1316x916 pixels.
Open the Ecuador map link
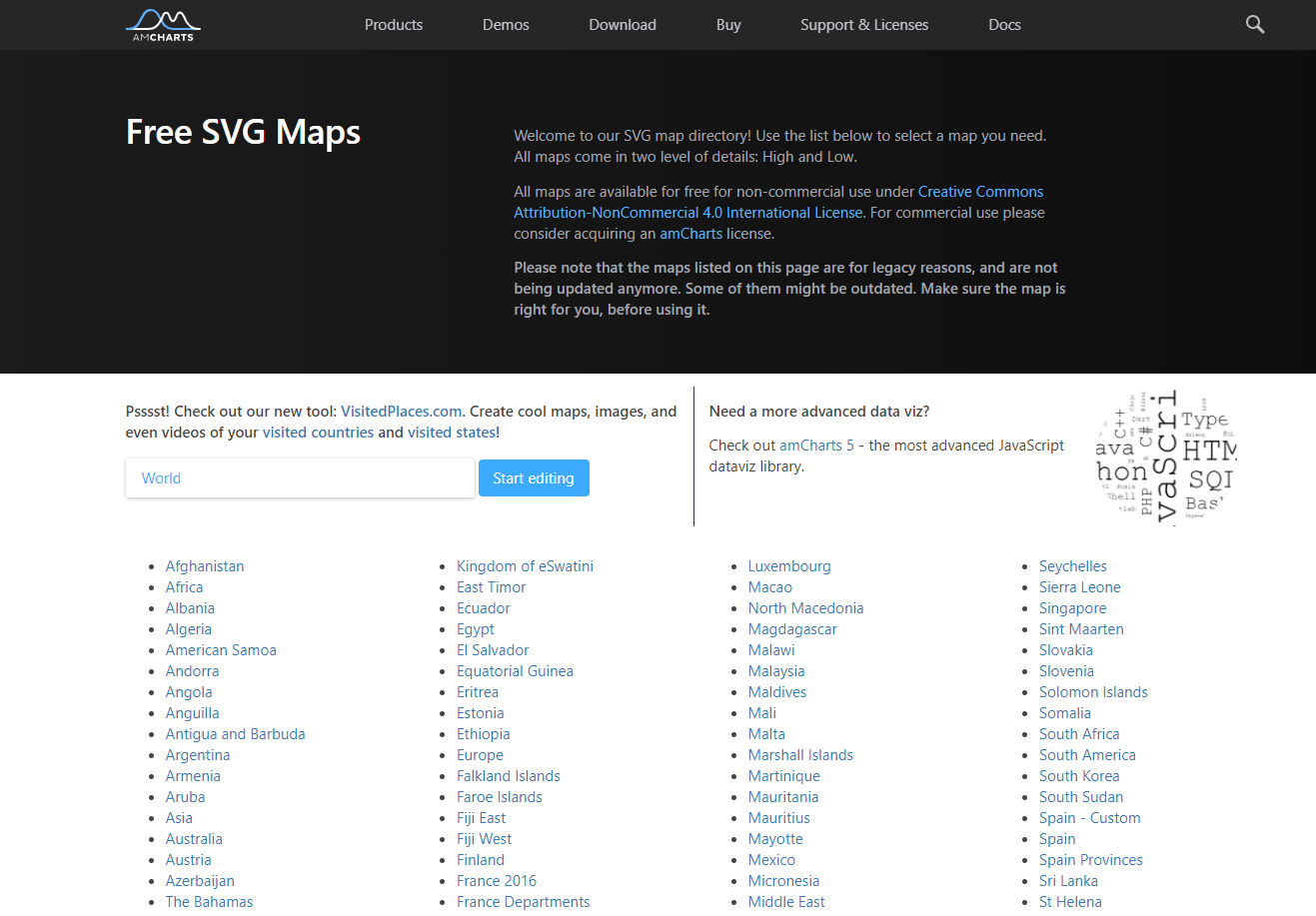click(484, 608)
